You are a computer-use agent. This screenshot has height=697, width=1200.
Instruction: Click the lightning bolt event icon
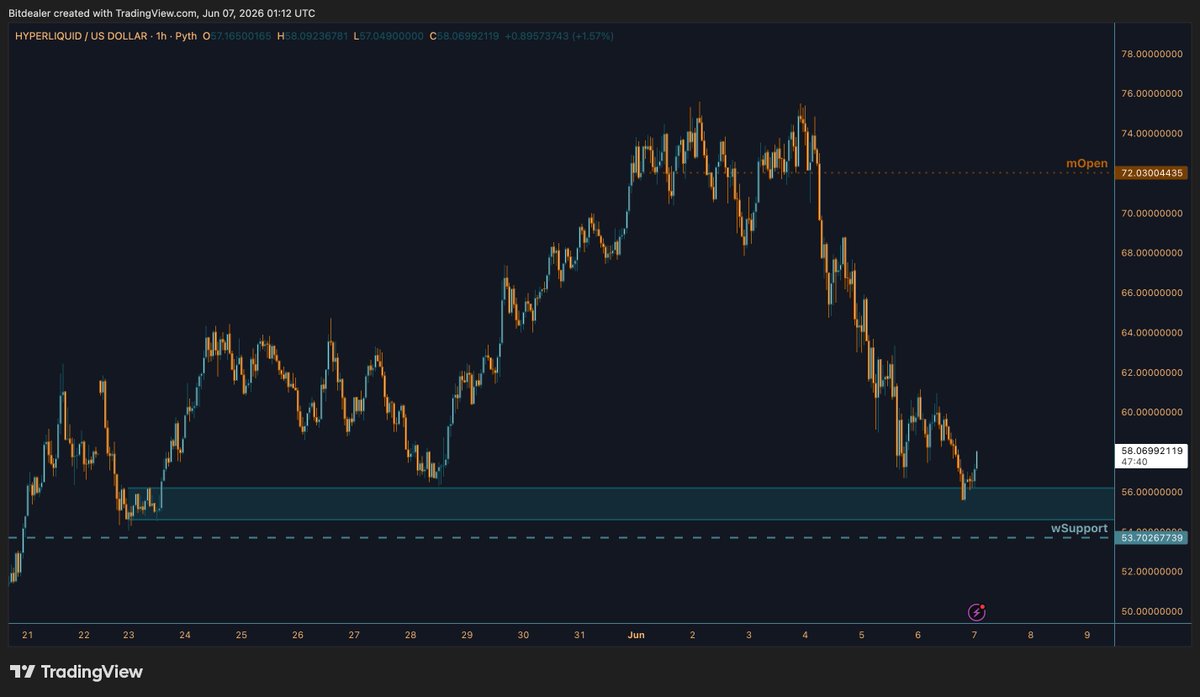pos(977,611)
